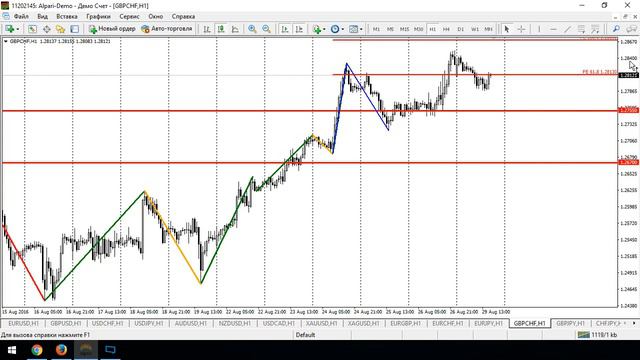Zoom out on the chart
This screenshot has width=640, height=360.
click(x=267, y=29)
